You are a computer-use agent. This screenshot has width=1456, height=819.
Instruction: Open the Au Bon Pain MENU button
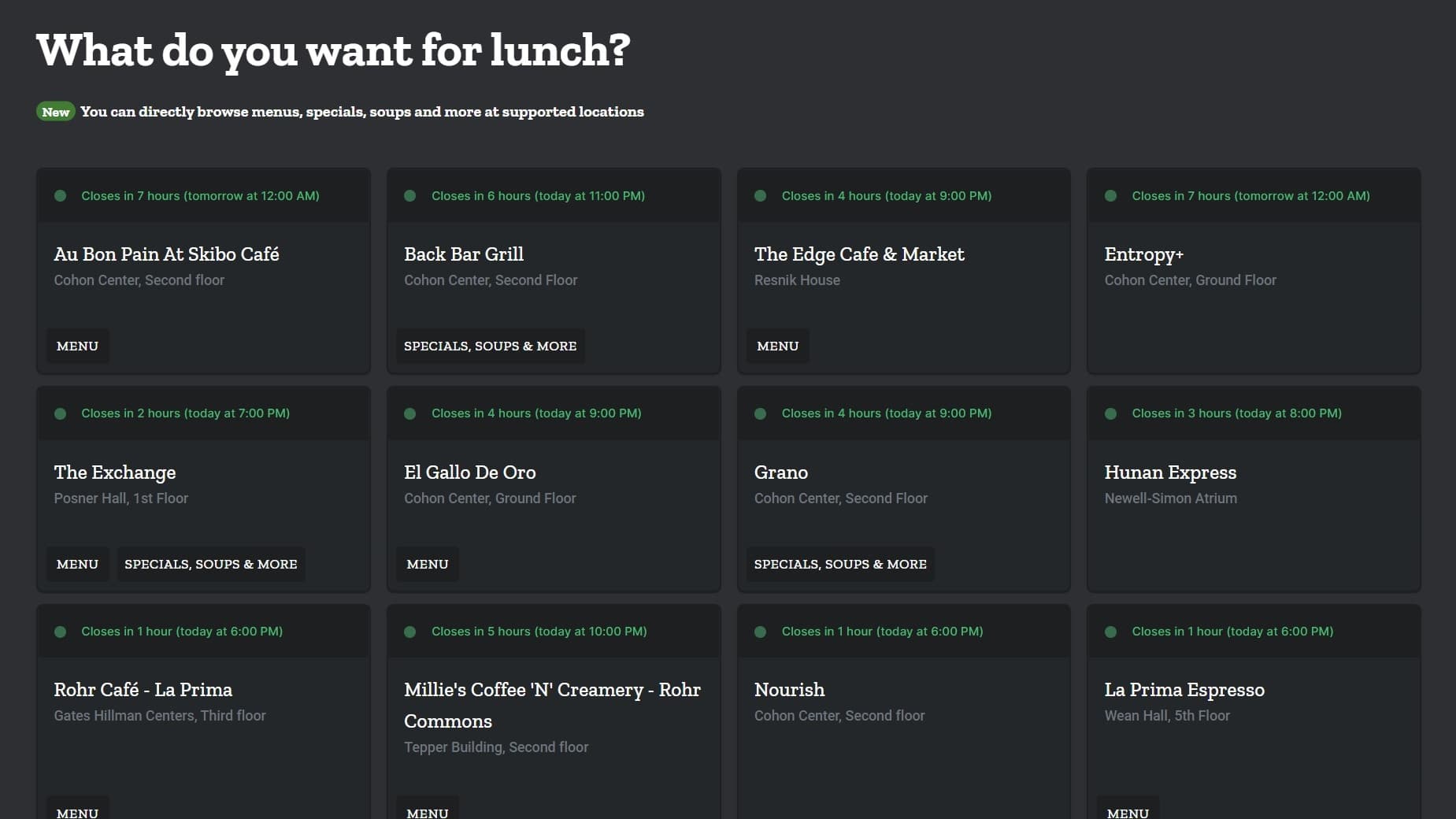tap(77, 346)
